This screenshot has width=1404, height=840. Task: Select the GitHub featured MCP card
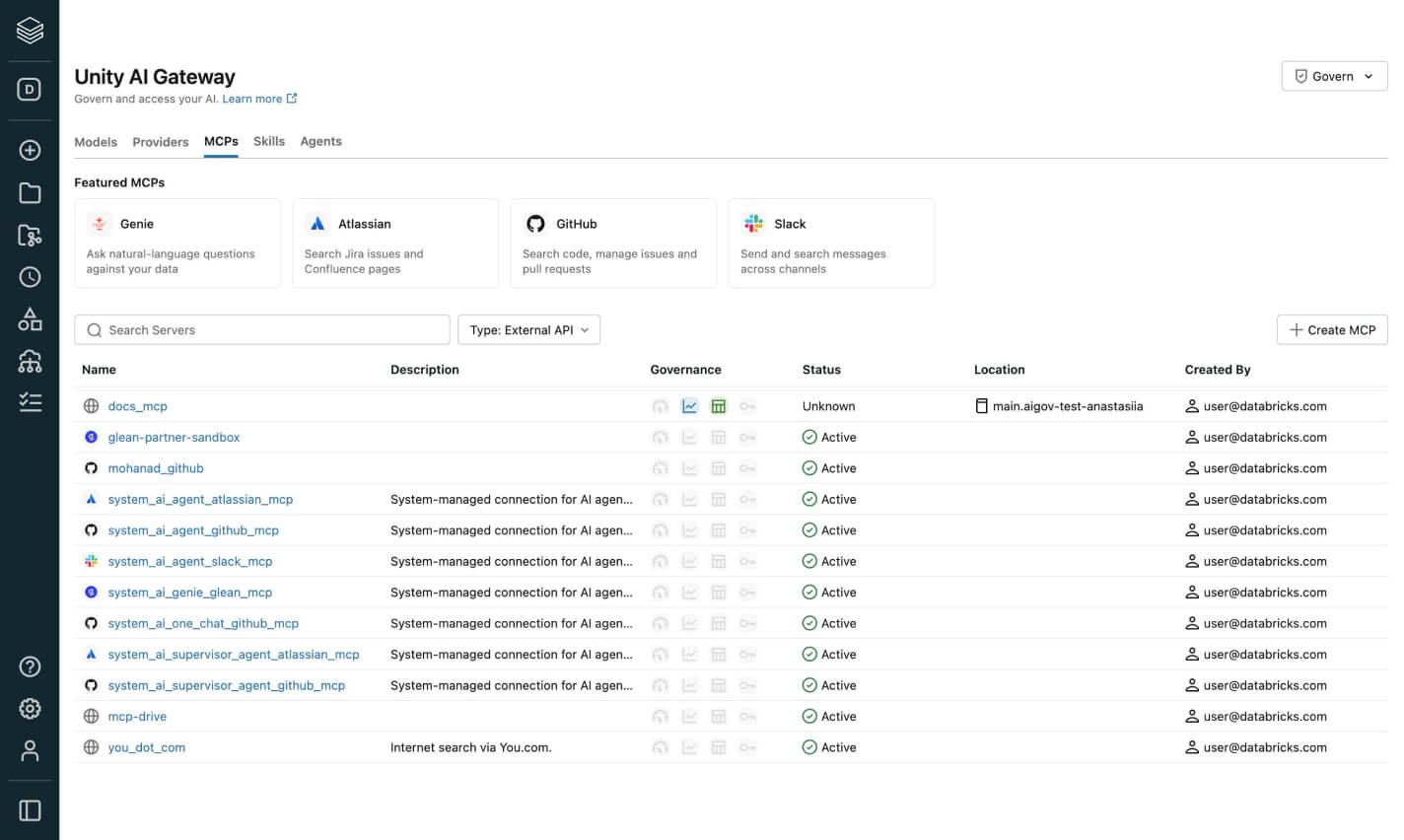tap(613, 244)
